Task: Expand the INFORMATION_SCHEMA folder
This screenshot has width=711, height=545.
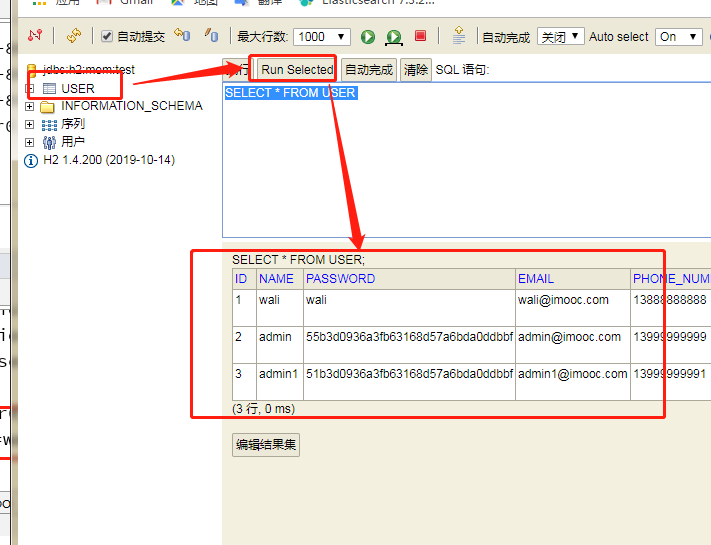Action: 29,107
